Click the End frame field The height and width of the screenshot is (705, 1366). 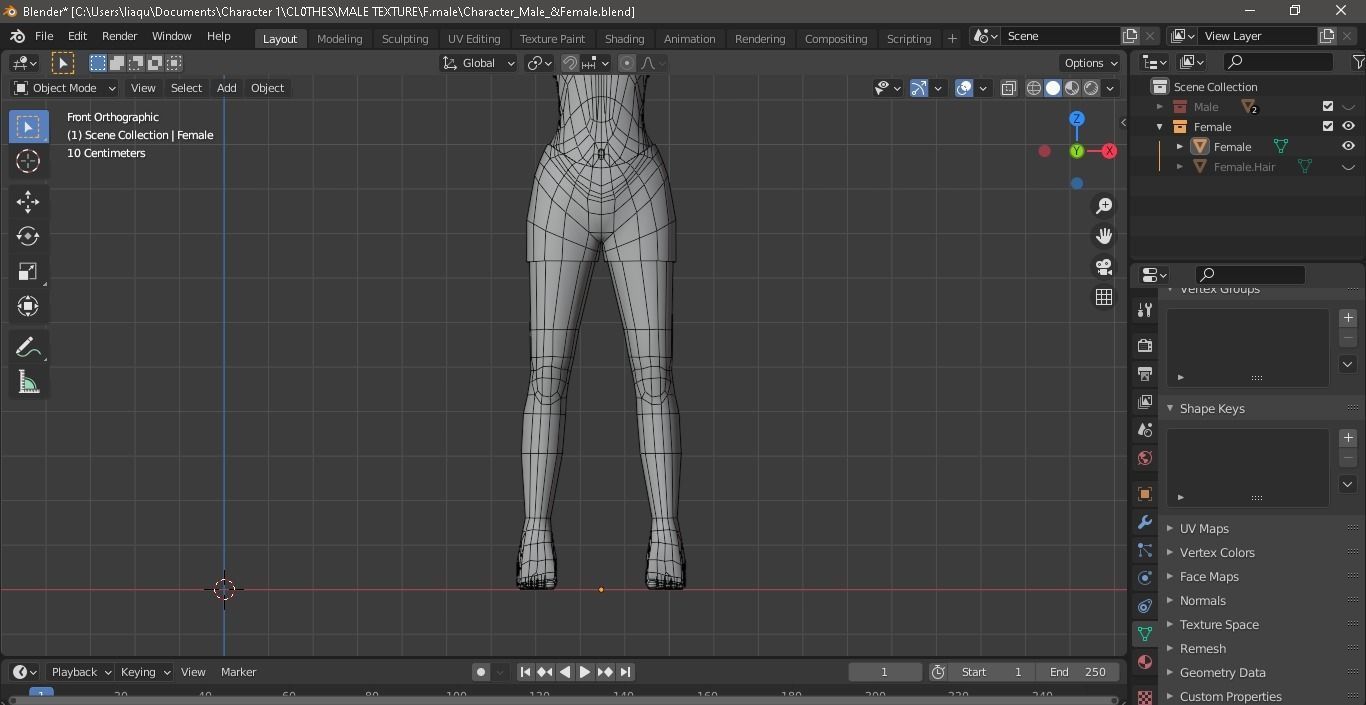coord(1077,672)
